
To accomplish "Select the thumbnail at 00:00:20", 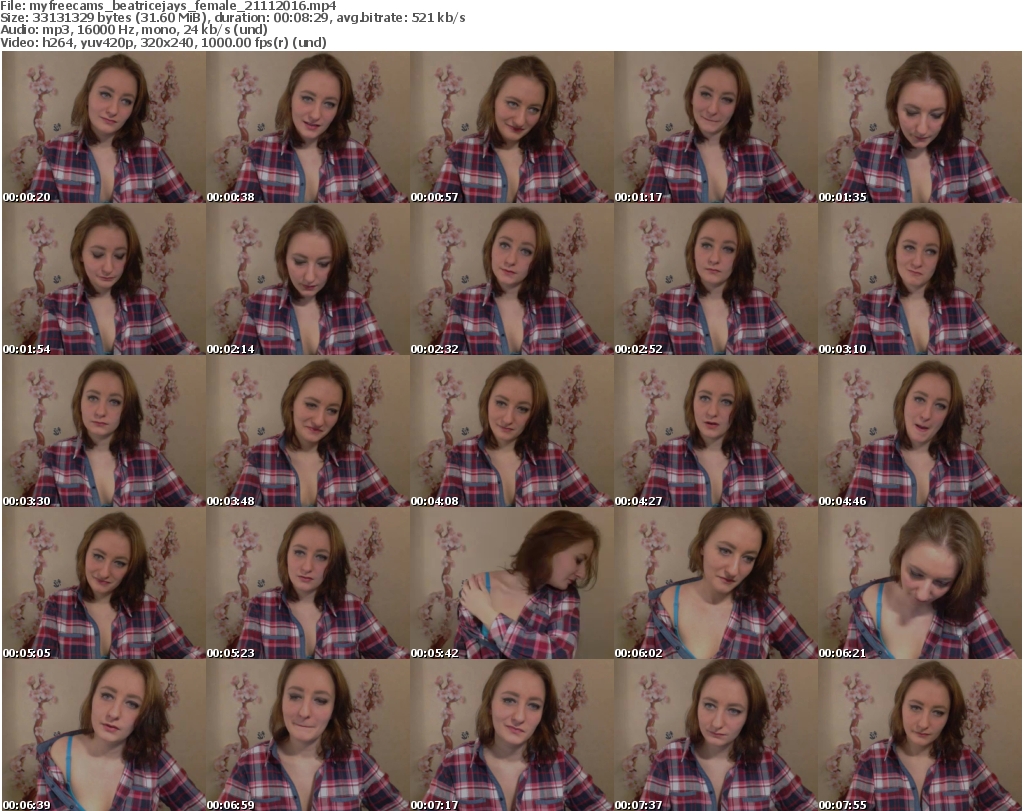I will (104, 127).
